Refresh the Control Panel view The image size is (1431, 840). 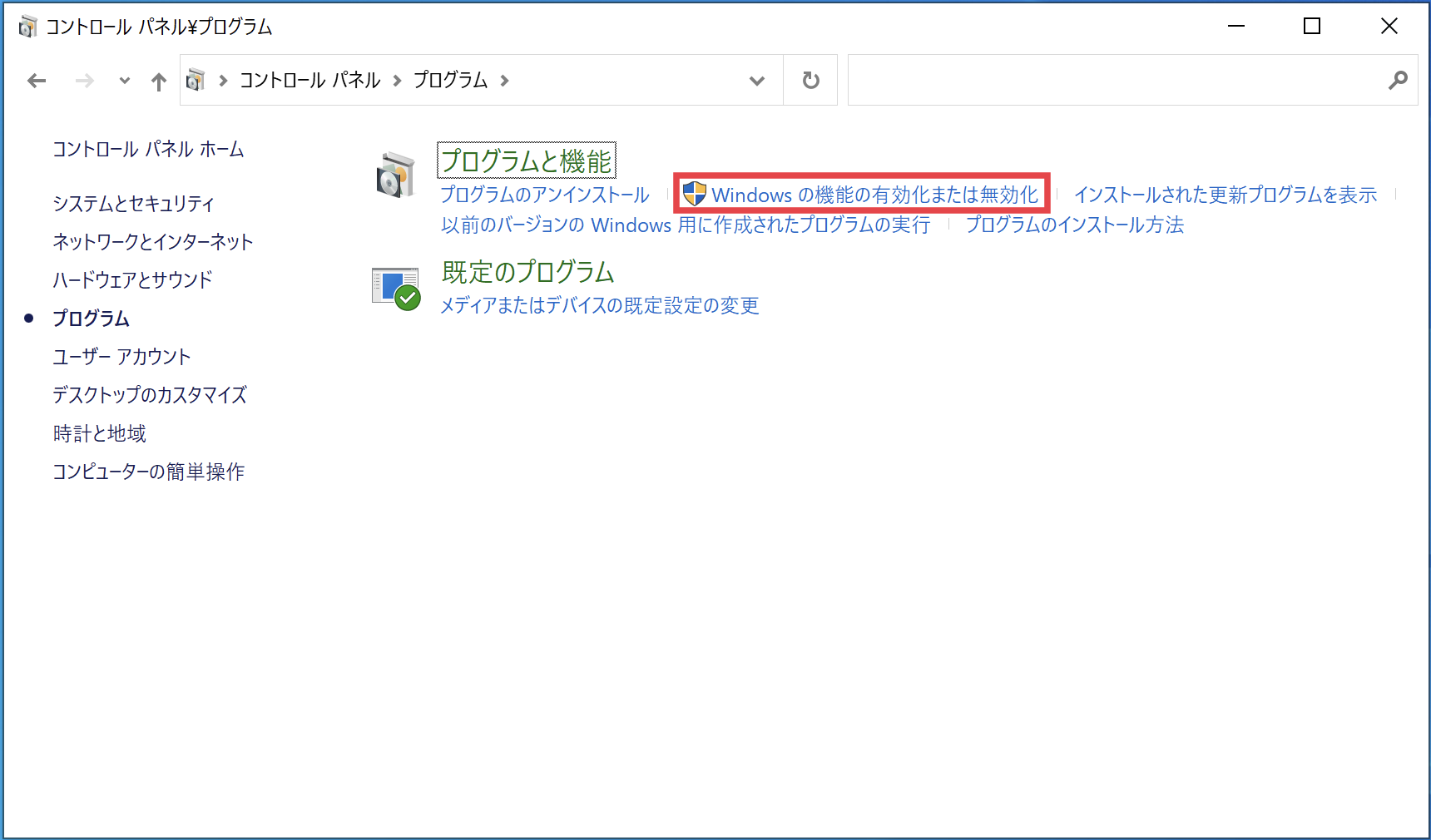click(810, 80)
